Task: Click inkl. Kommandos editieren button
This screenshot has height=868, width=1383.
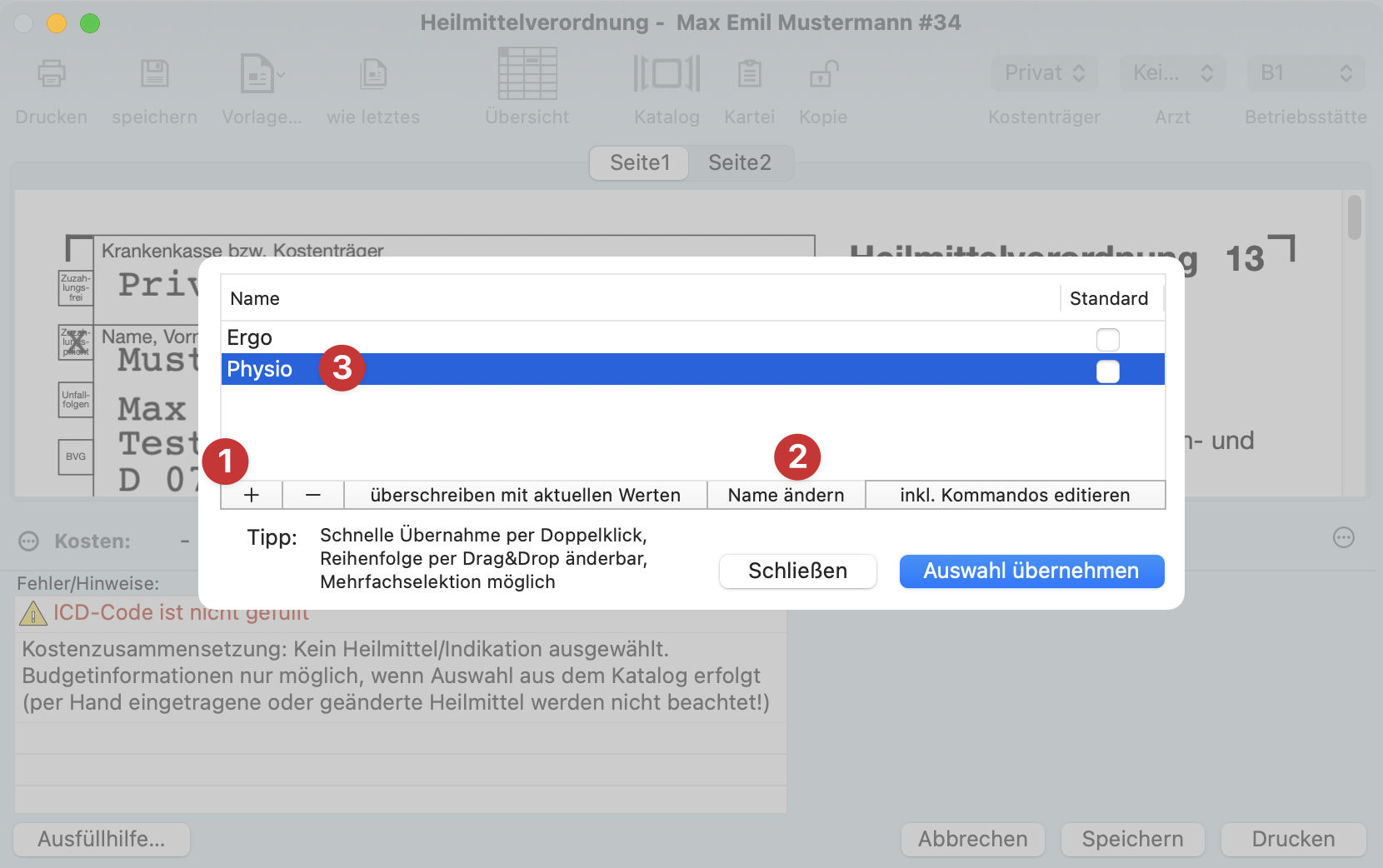Action: (x=1016, y=495)
